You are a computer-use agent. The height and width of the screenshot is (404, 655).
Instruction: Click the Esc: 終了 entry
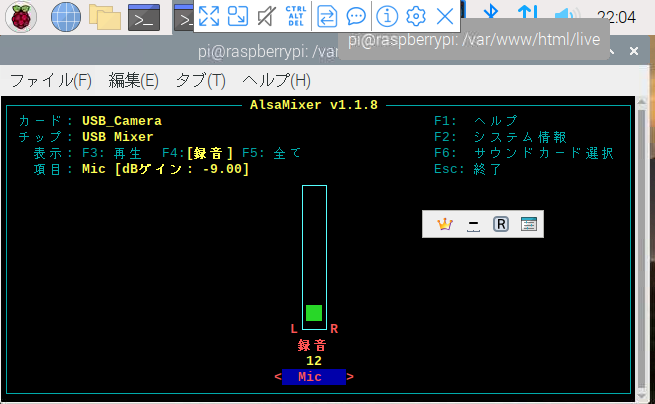click(x=468, y=169)
